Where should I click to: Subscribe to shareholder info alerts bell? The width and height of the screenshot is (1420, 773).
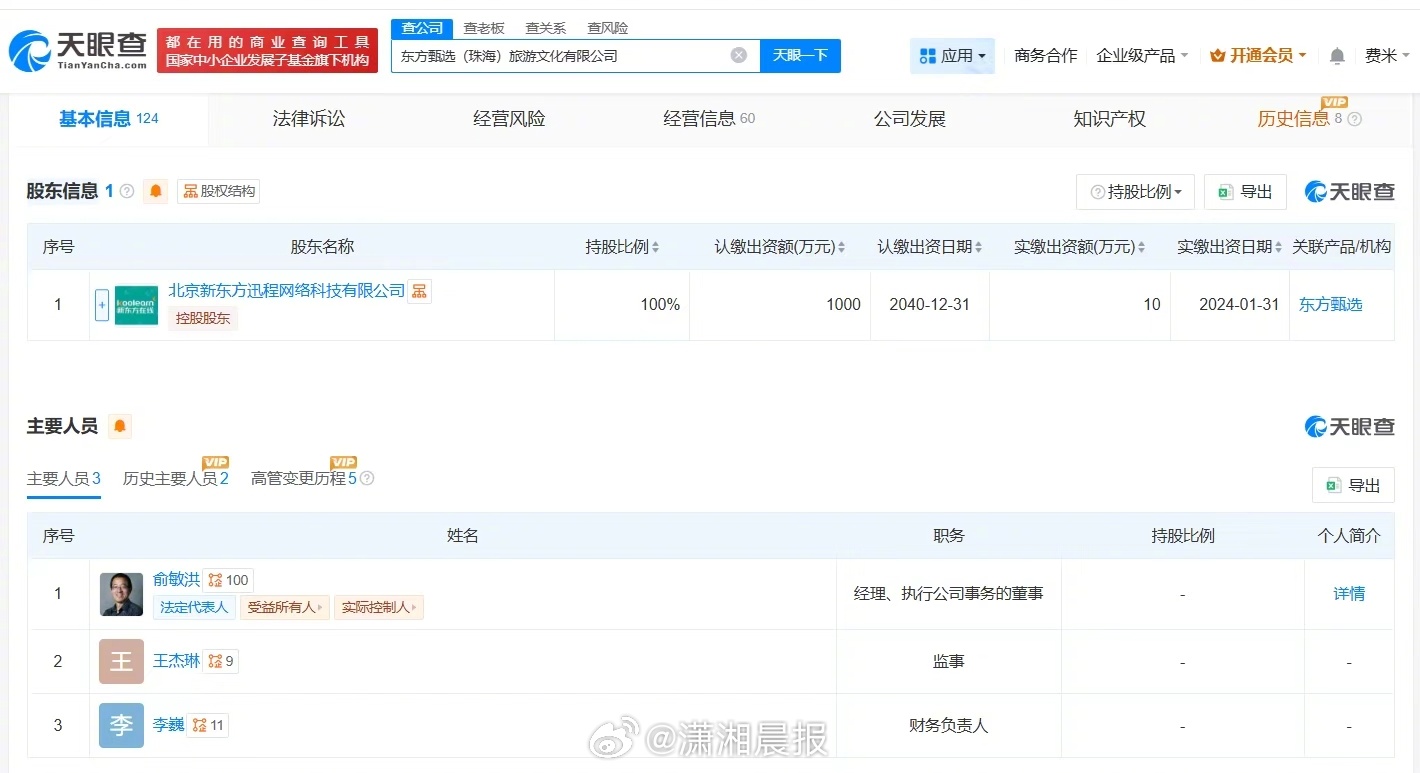(x=156, y=191)
